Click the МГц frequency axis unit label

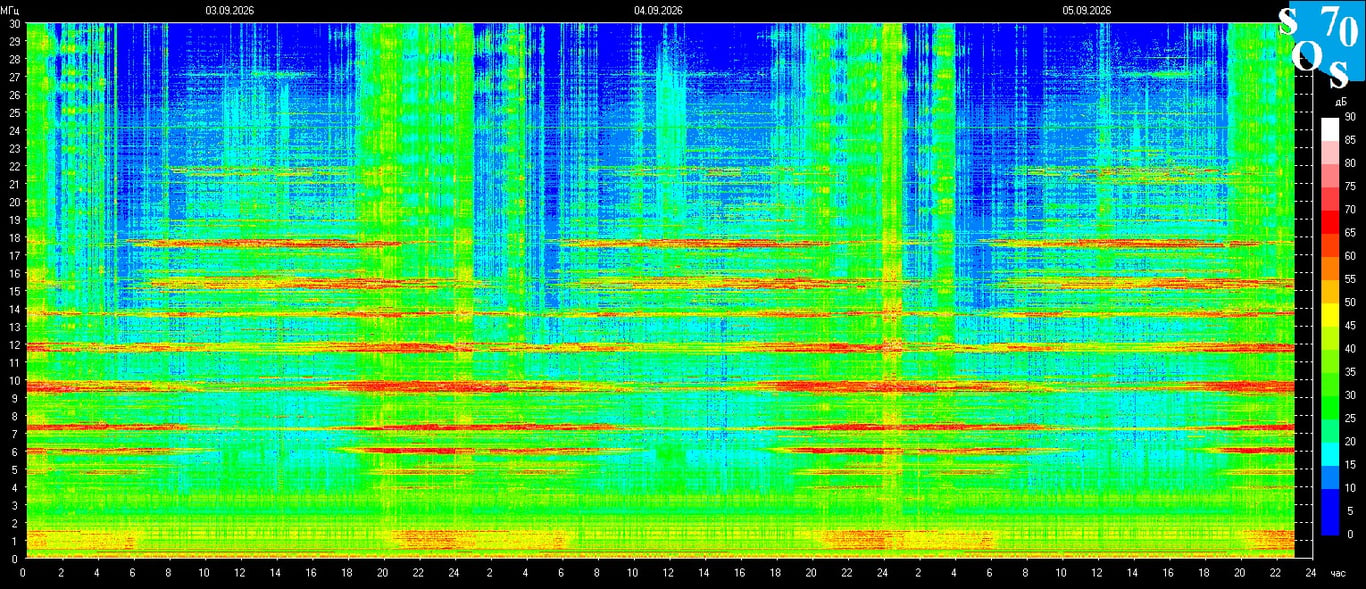click(10, 10)
